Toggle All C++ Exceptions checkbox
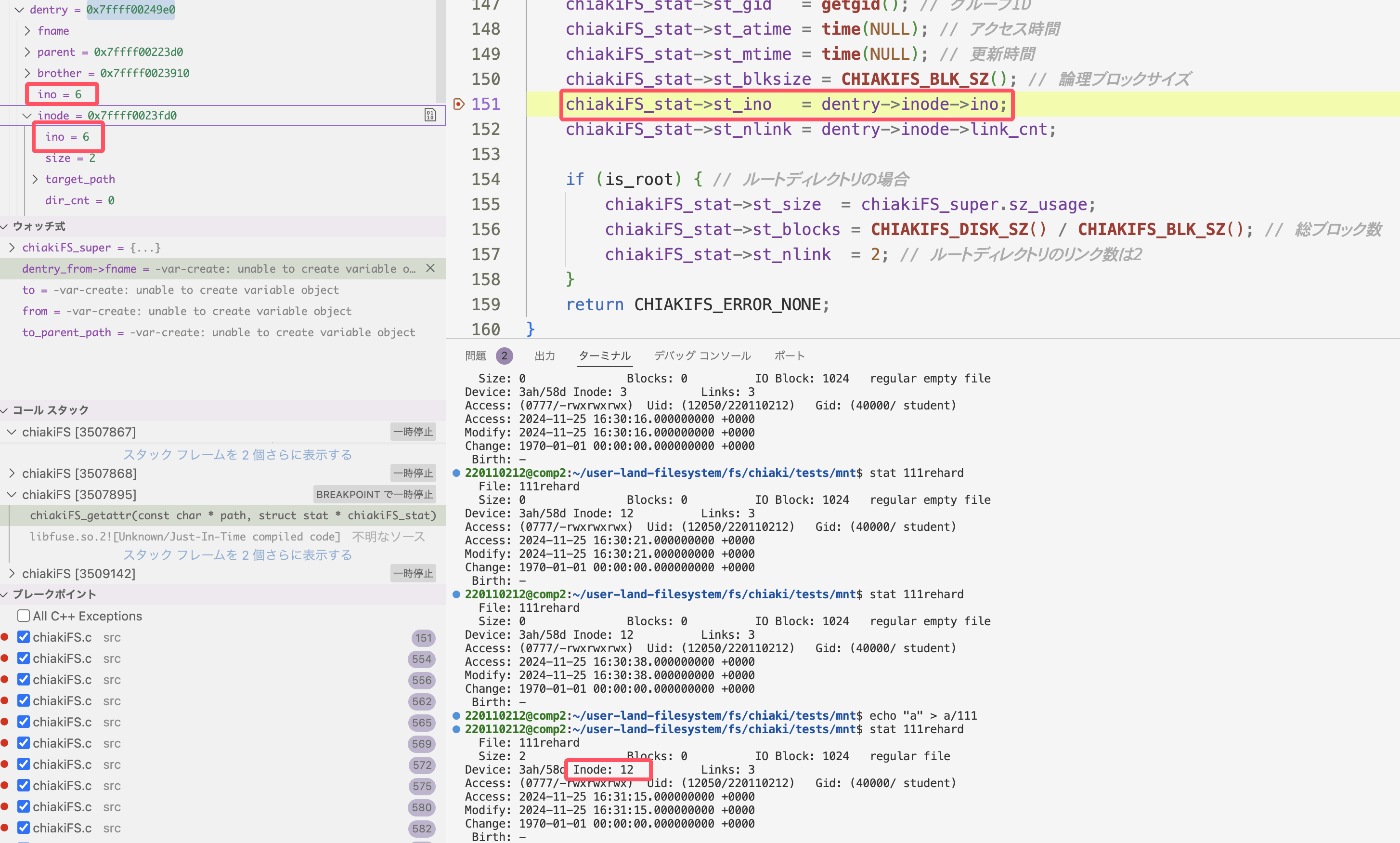This screenshot has width=1400, height=843. click(x=23, y=616)
